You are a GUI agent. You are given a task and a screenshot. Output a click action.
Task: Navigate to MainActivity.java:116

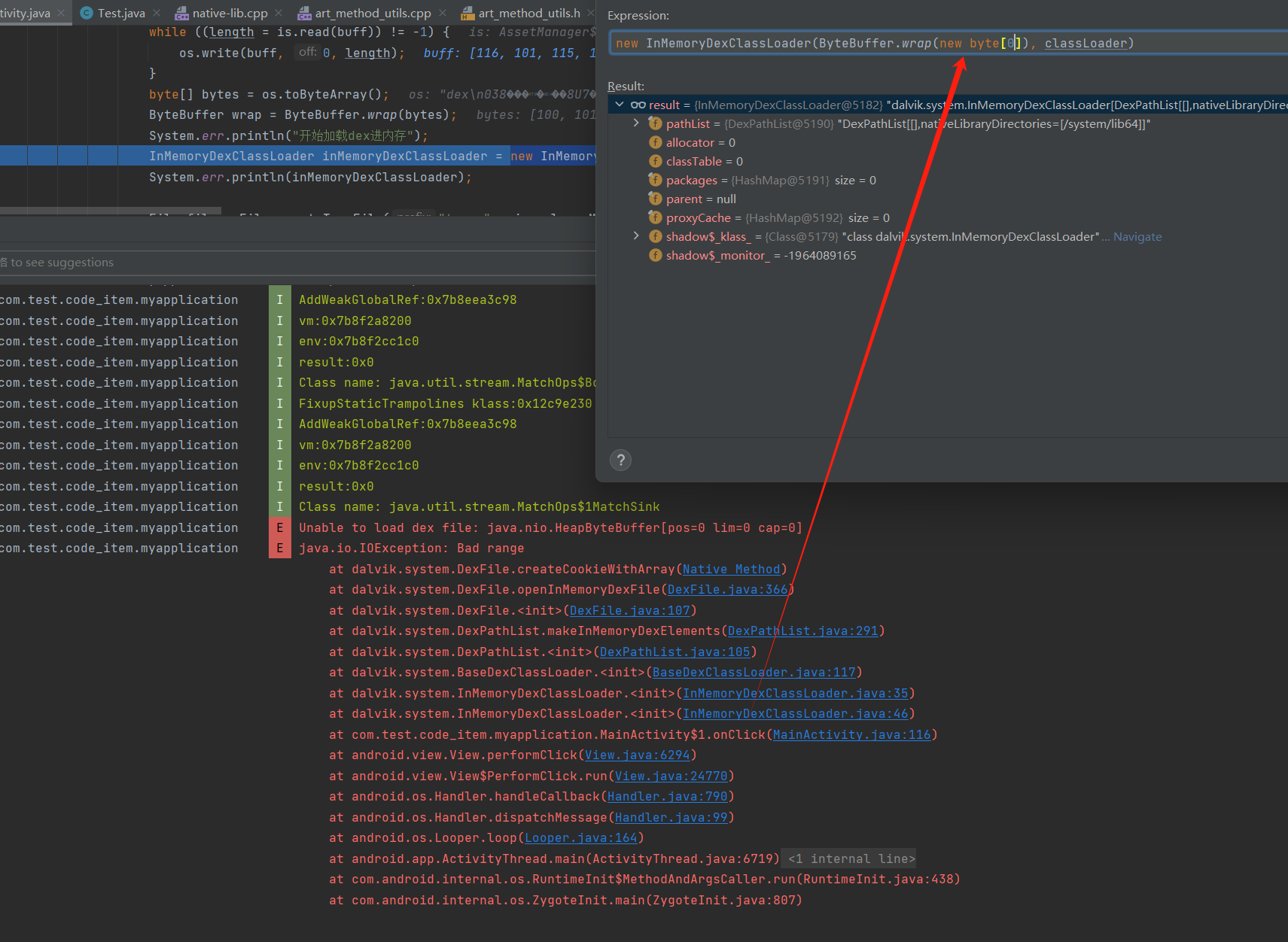[x=851, y=734]
